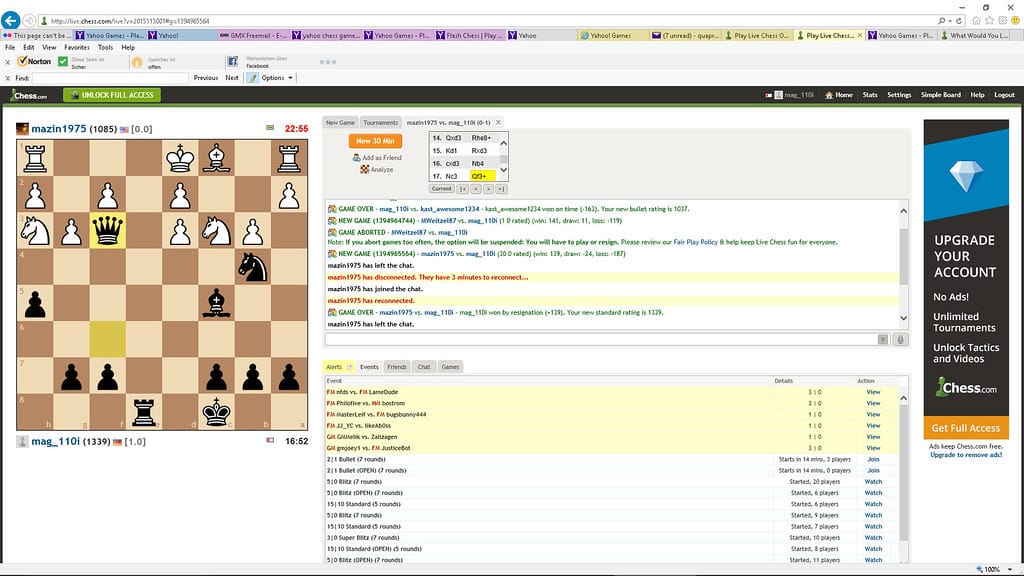
Task: Click the green Norton safe-site checkmark icon
Action: tap(63, 61)
